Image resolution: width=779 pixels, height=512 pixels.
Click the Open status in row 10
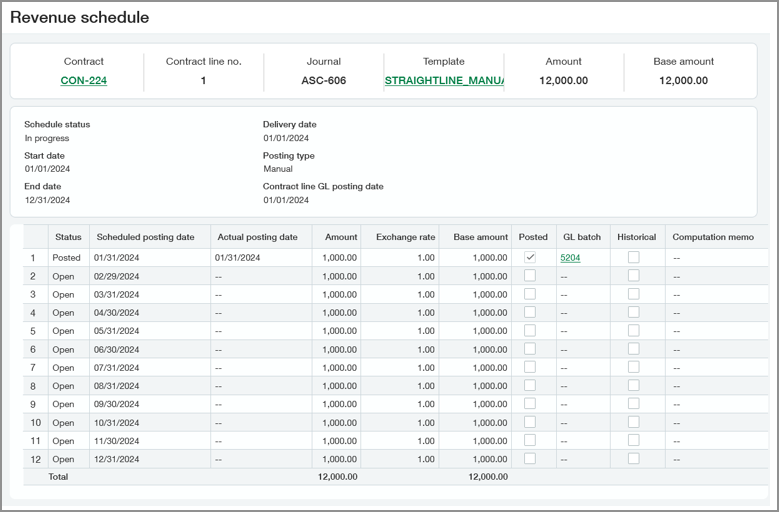[x=64, y=422]
